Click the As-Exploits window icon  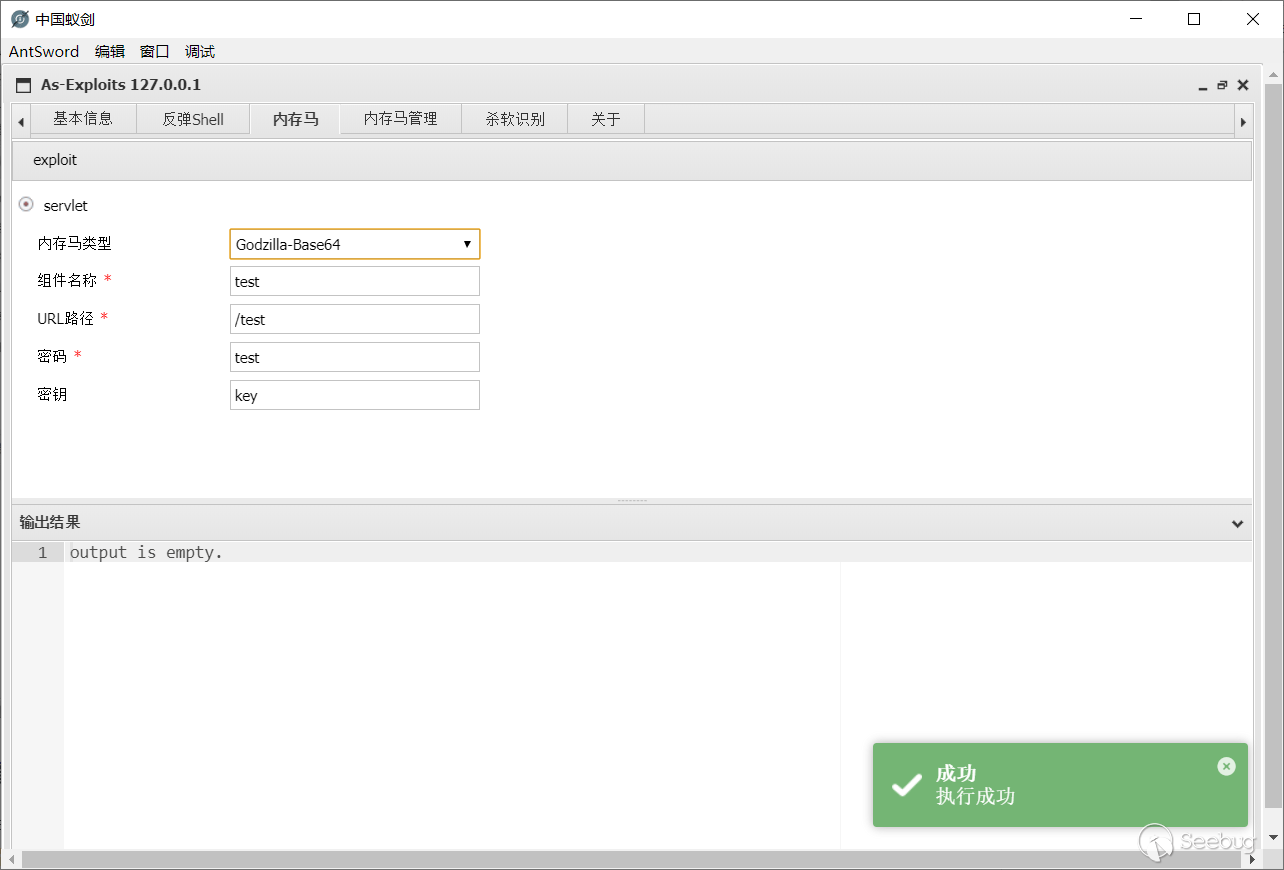coord(24,85)
